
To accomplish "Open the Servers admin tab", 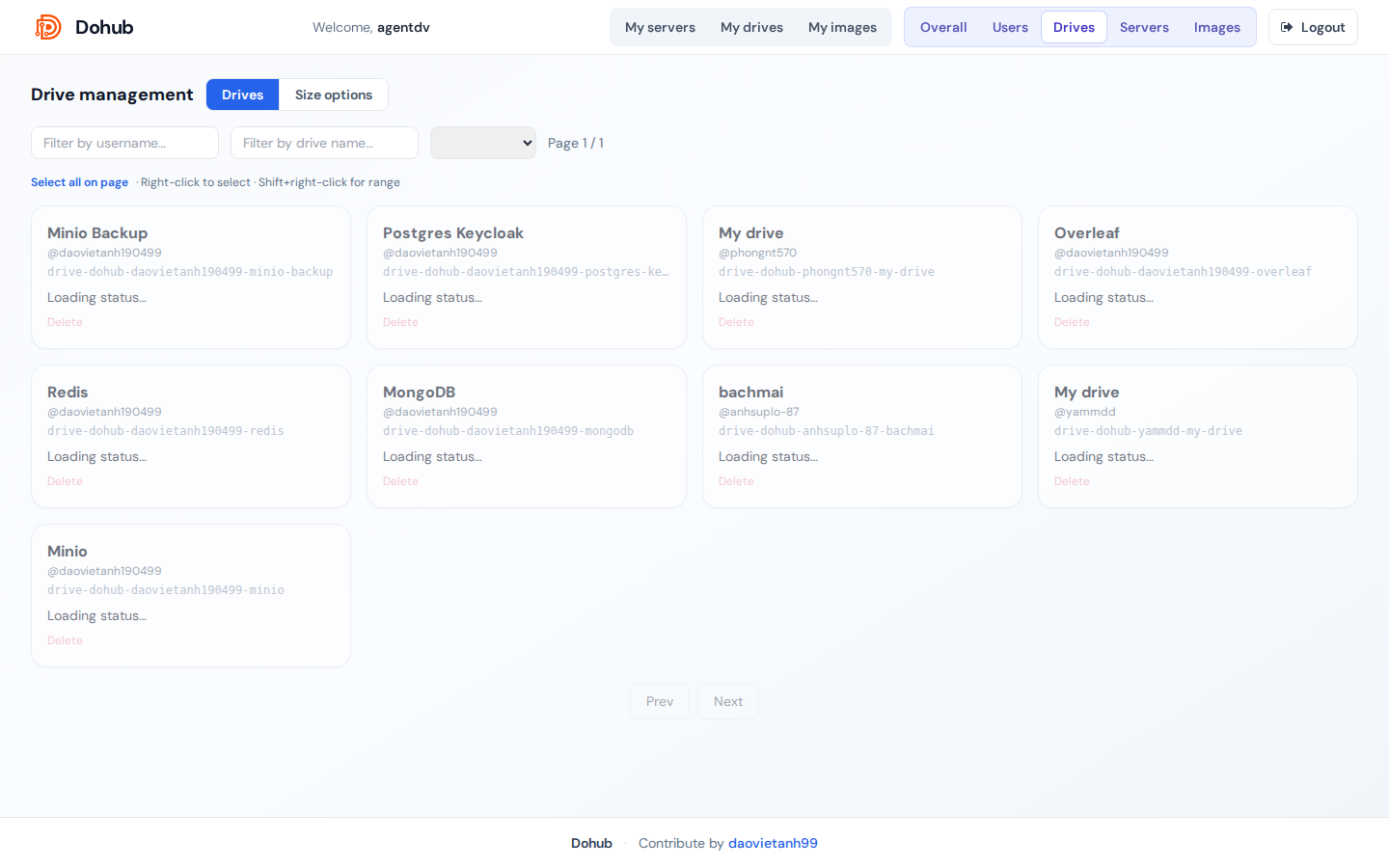I will (1144, 27).
